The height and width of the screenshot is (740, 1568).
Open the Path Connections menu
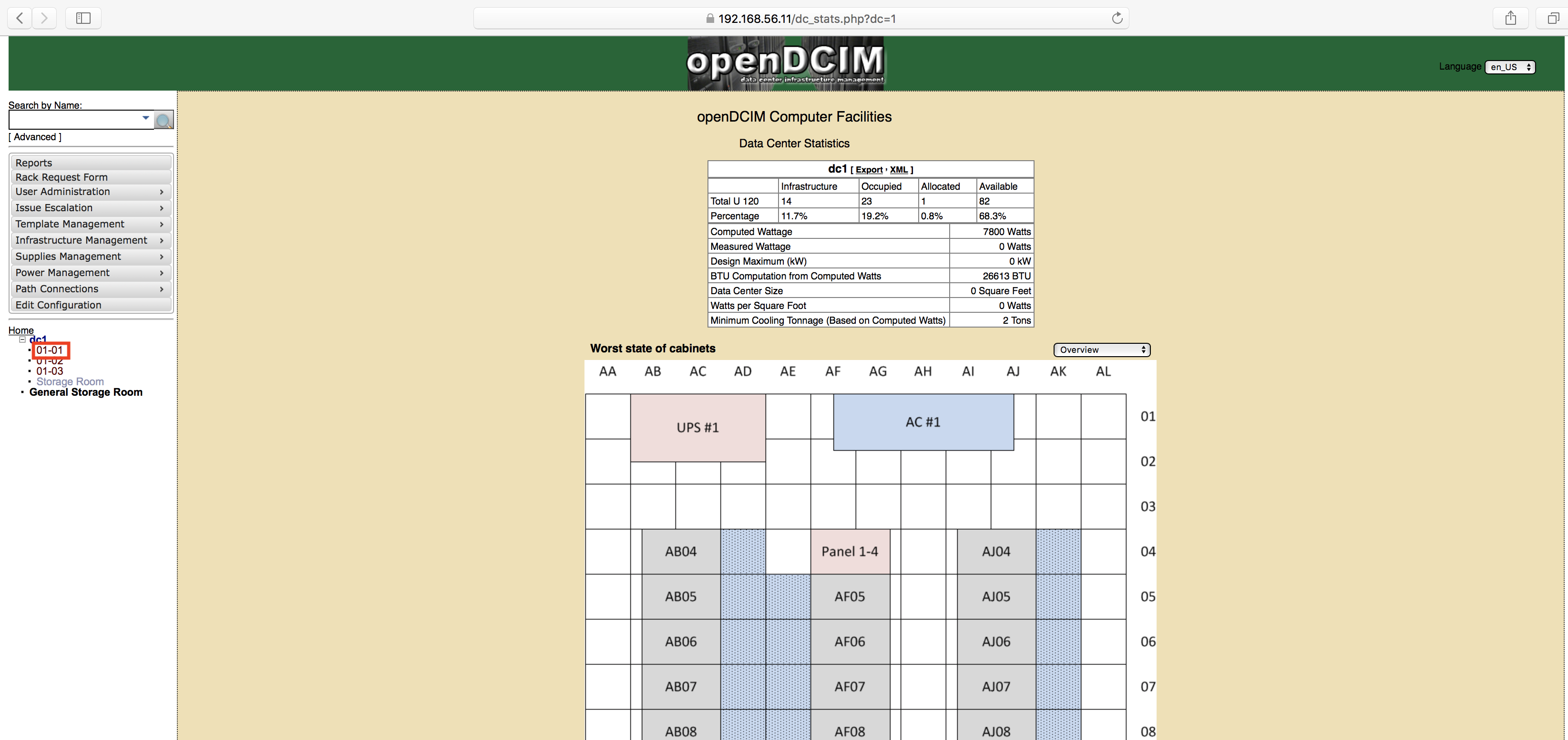[91, 289]
